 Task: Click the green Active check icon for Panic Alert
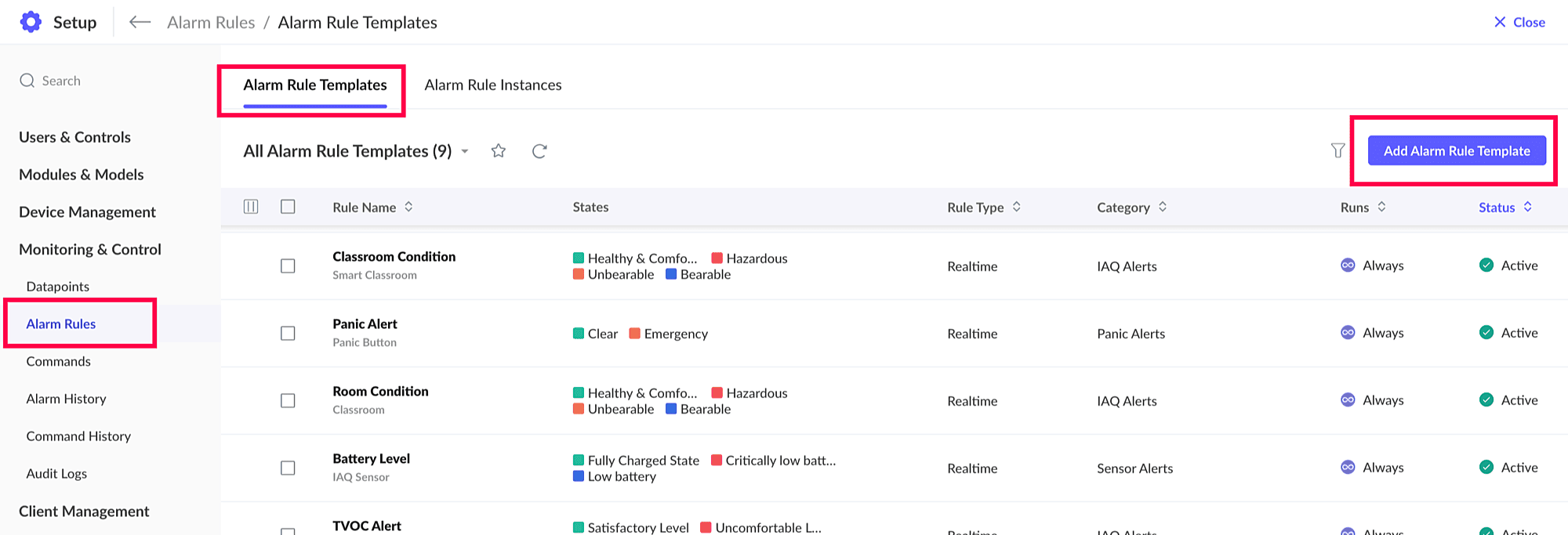(x=1486, y=332)
